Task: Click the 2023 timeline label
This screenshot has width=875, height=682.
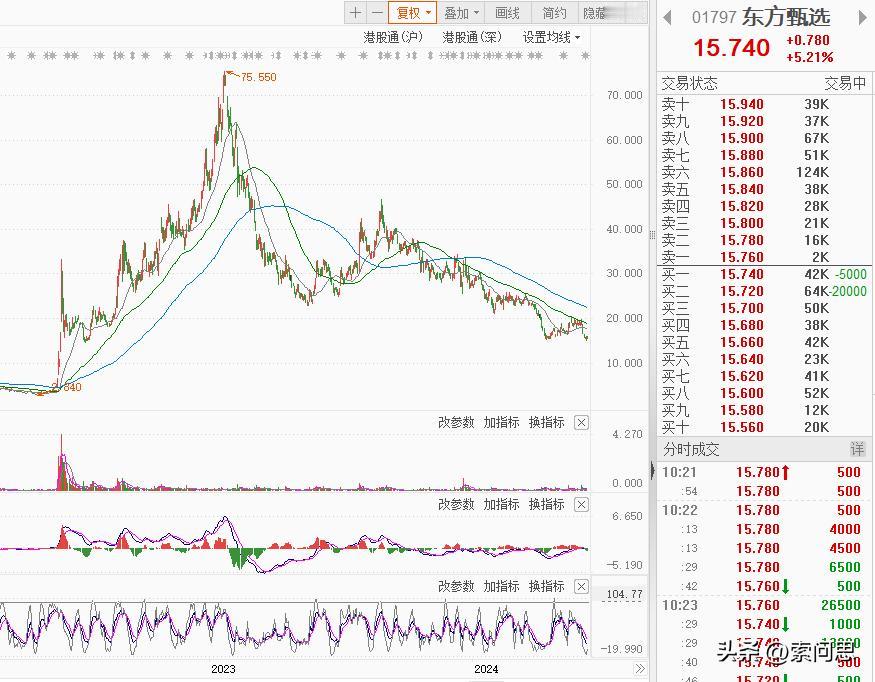Action: [223, 669]
